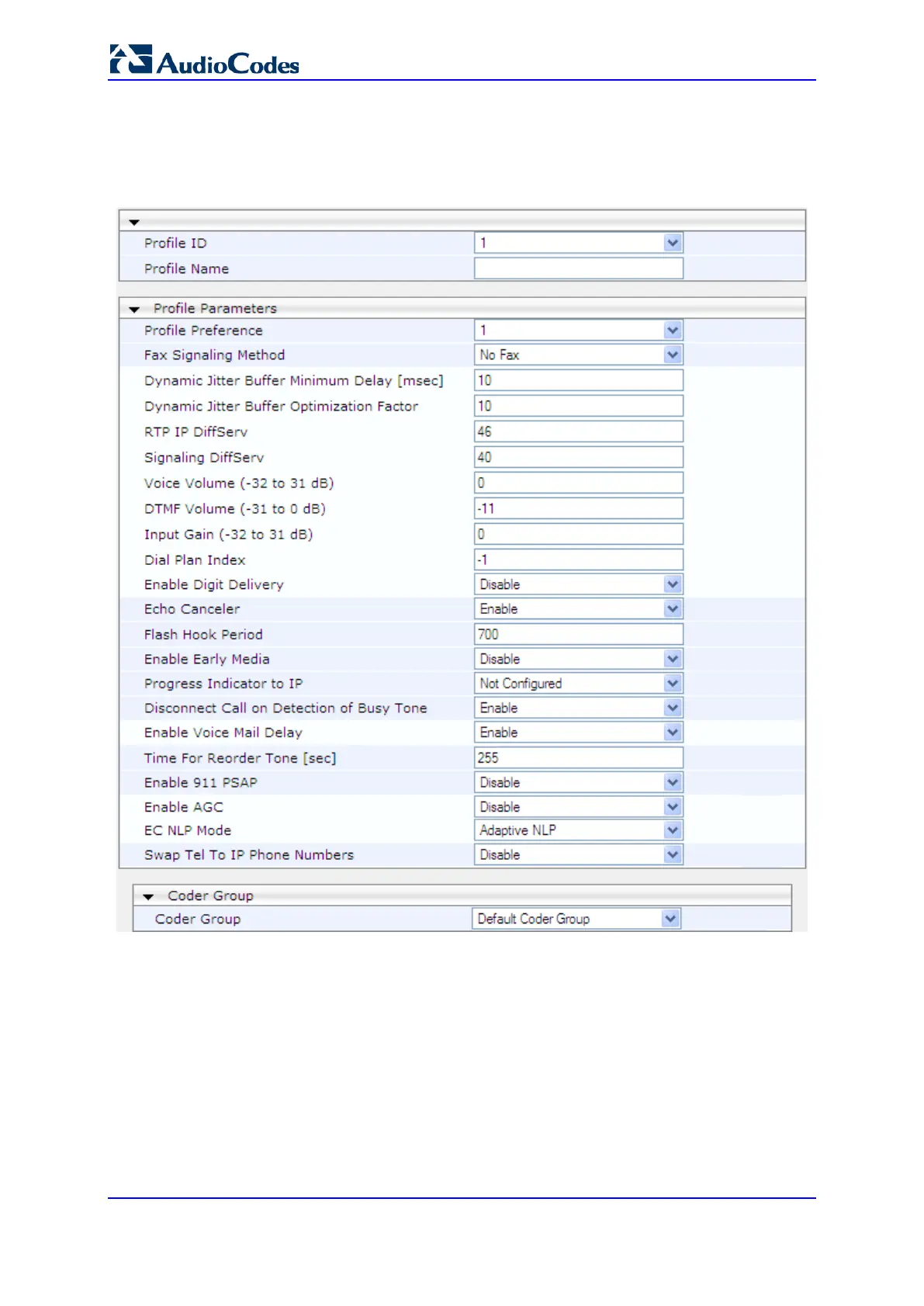Click the RTP IP DiffServ field

578,431
